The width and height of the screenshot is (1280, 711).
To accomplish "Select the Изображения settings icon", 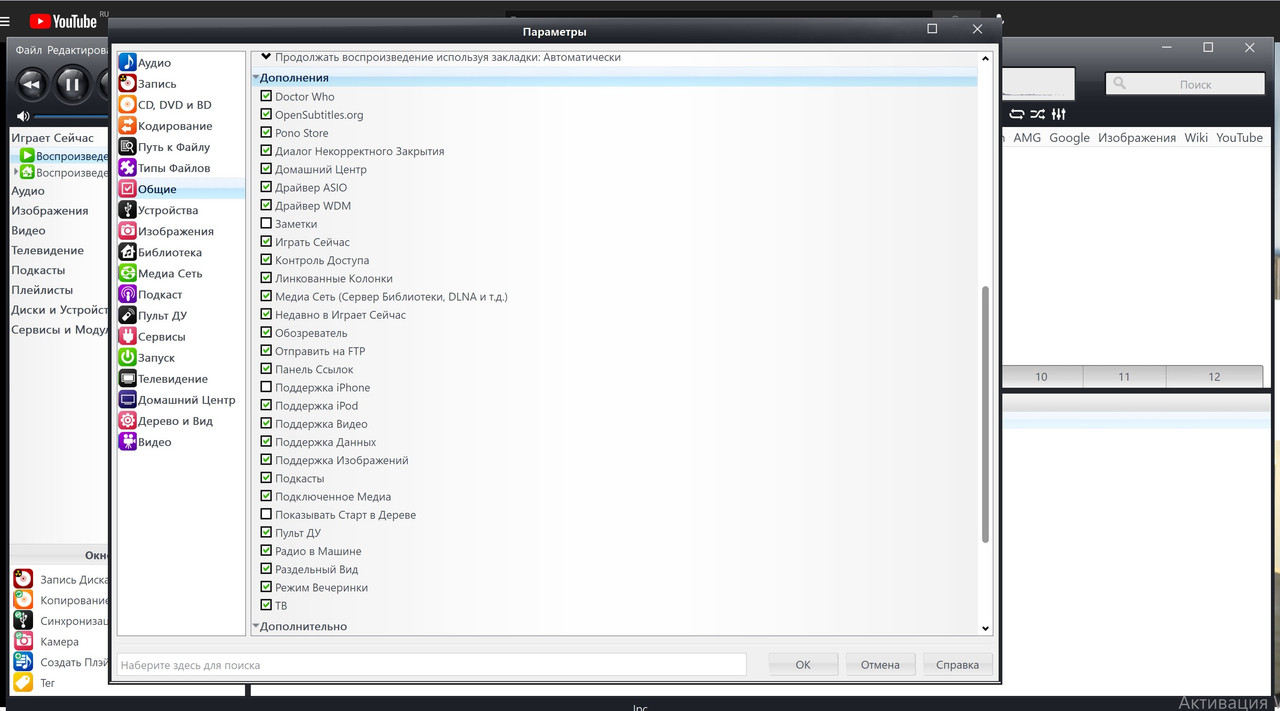I will pyautogui.click(x=127, y=231).
